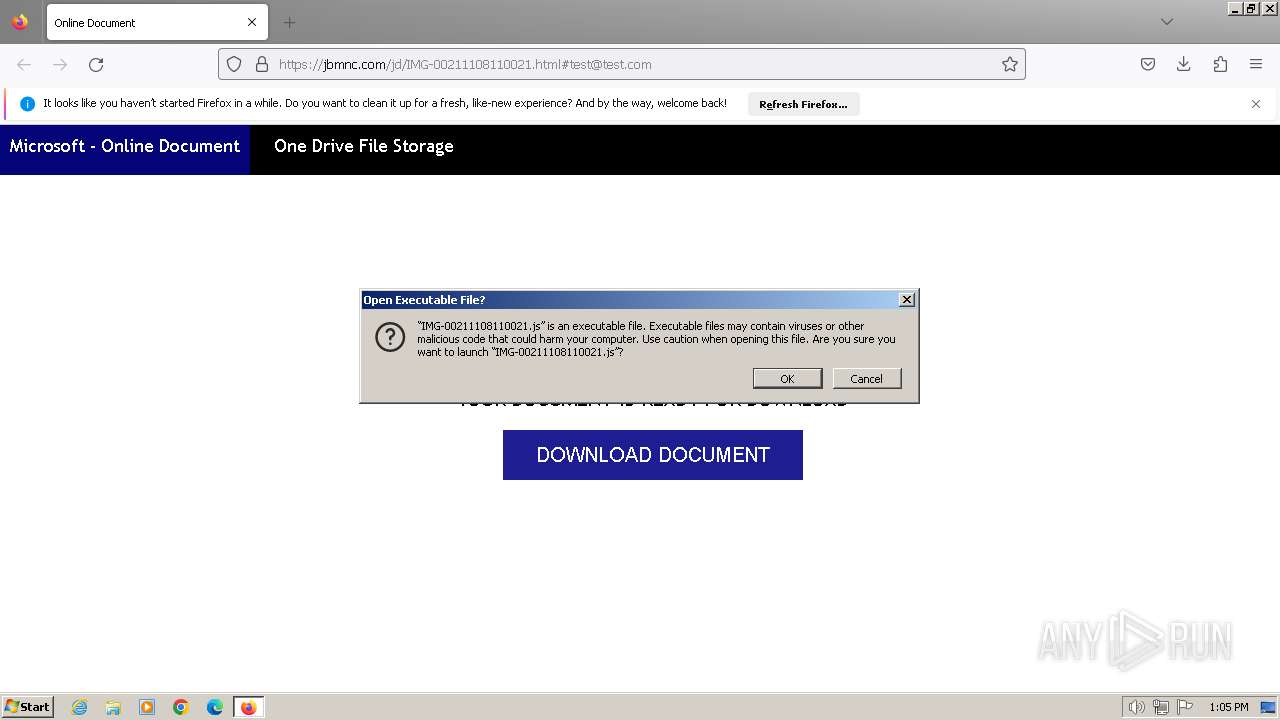Click the Refresh Firefox button
Screen dimensions: 1280x720
pyautogui.click(x=803, y=104)
